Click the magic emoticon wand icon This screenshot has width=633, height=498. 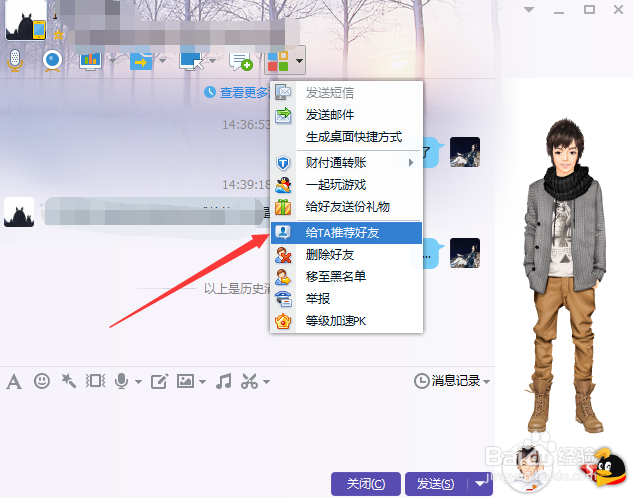(x=69, y=381)
